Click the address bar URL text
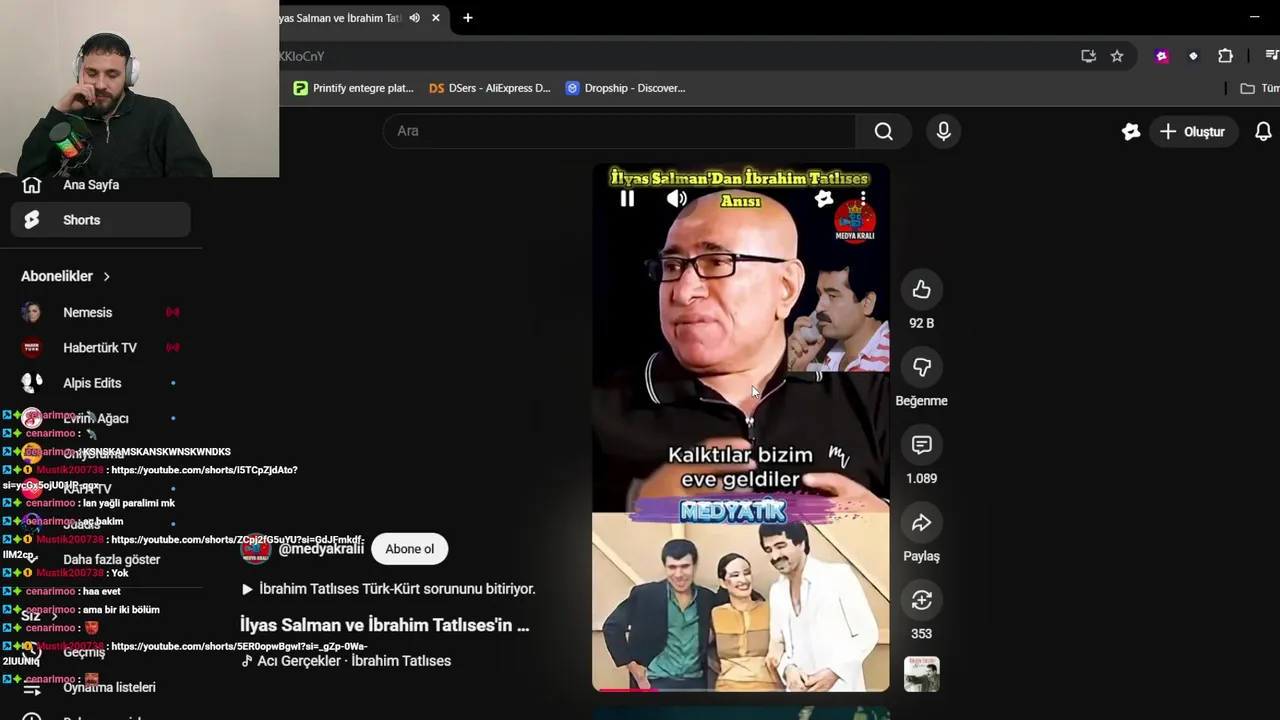The height and width of the screenshot is (720, 1280). pos(302,56)
